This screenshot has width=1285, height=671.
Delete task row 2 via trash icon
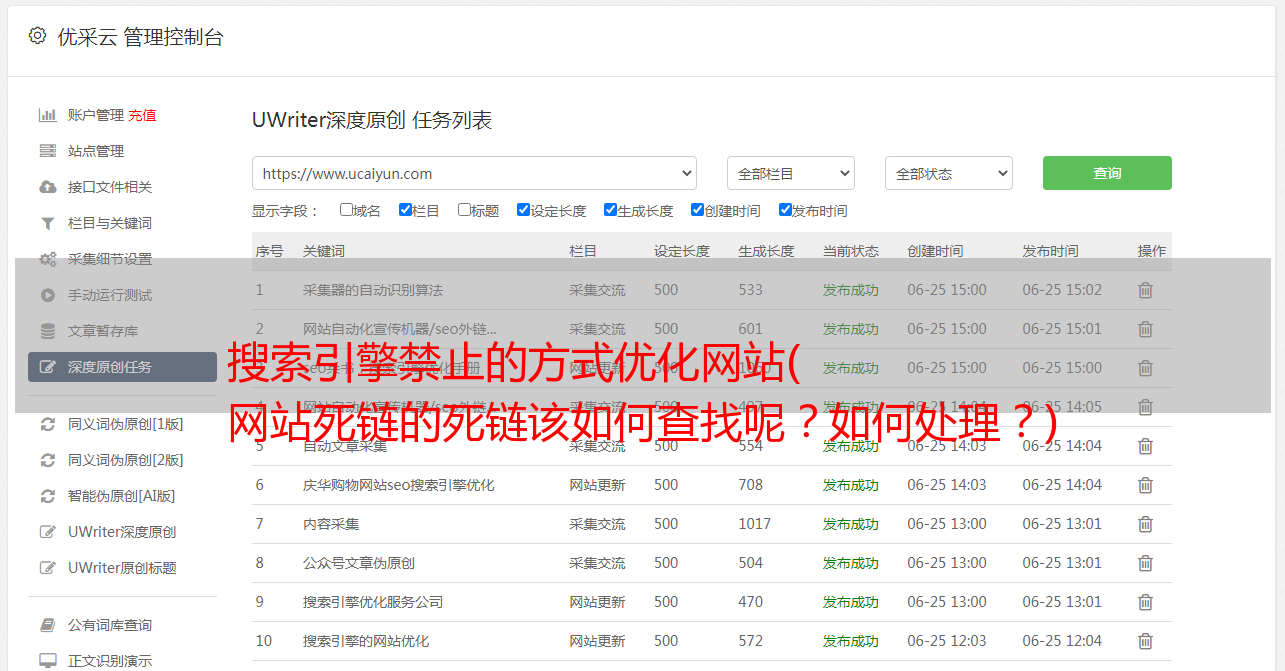click(1146, 329)
